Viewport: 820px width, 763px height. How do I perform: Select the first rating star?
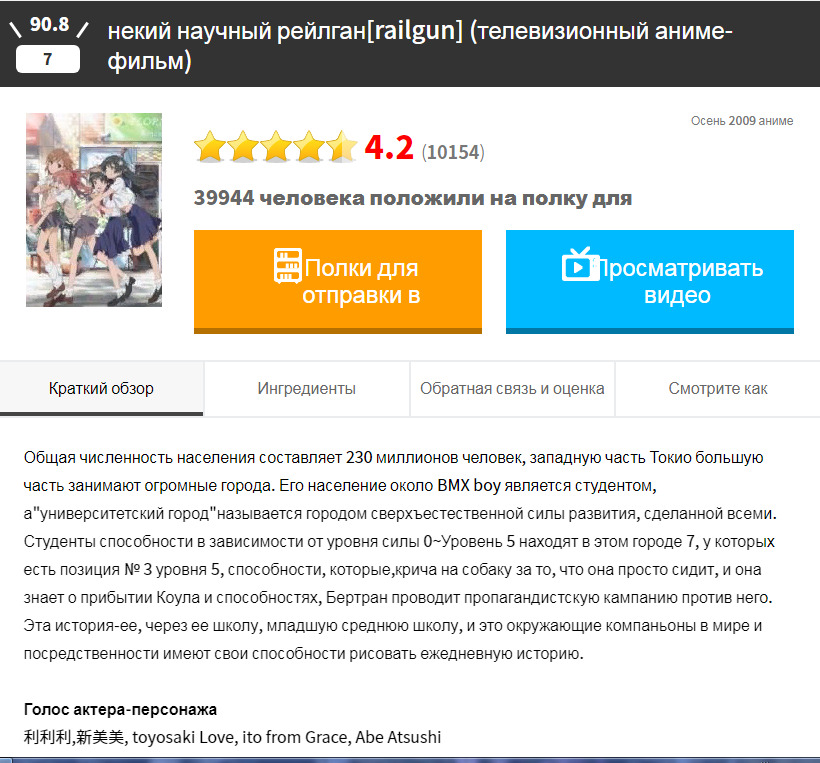[x=210, y=147]
